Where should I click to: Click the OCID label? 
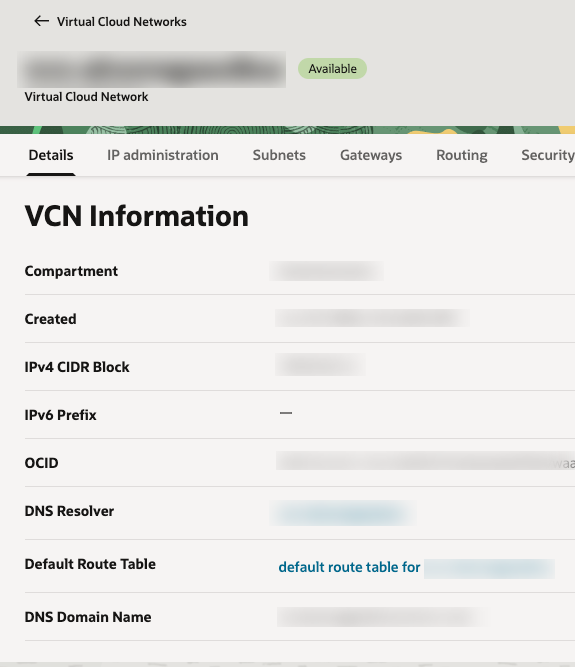point(41,463)
